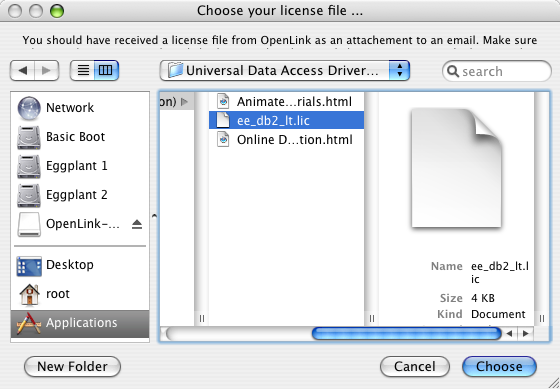Select Applications in the sidebar
The height and width of the screenshot is (389, 560).
click(80, 323)
